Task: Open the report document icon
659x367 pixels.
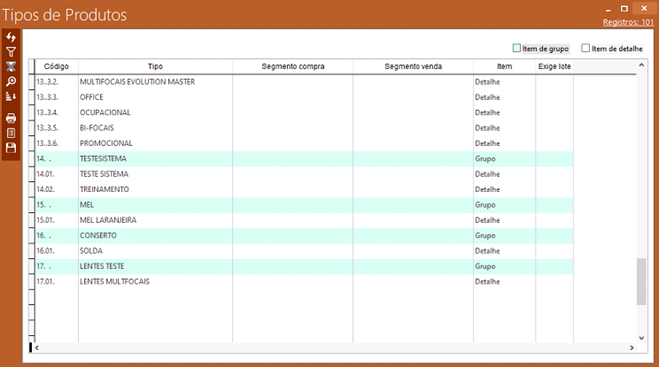Action: pyautogui.click(x=11, y=133)
